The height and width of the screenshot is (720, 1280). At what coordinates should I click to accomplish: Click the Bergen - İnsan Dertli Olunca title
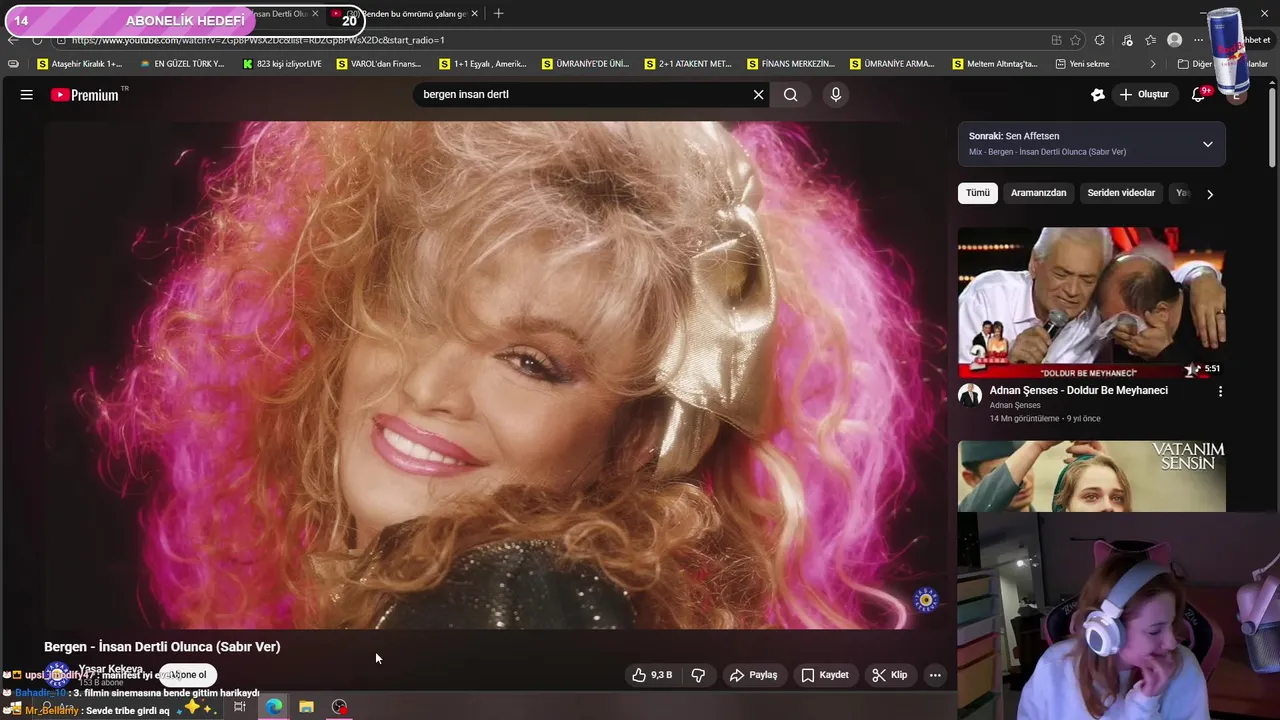pos(162,647)
